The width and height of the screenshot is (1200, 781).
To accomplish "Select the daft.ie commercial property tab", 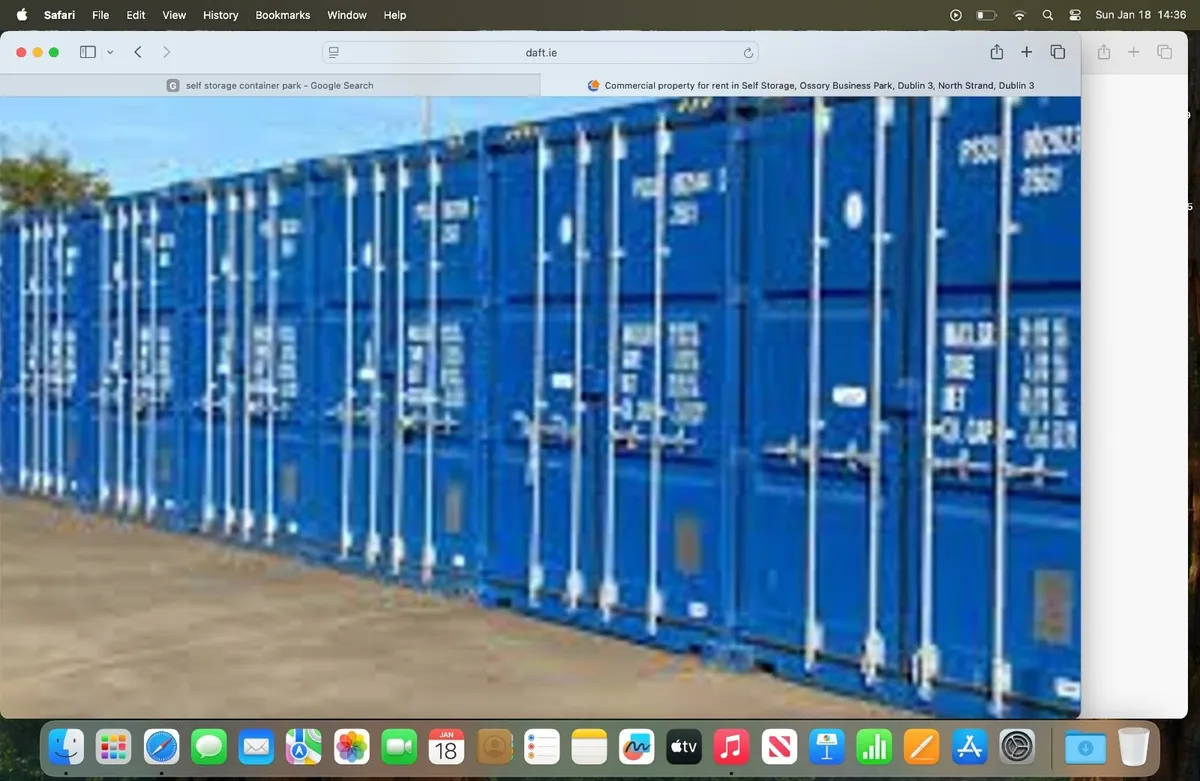I will pyautogui.click(x=810, y=85).
